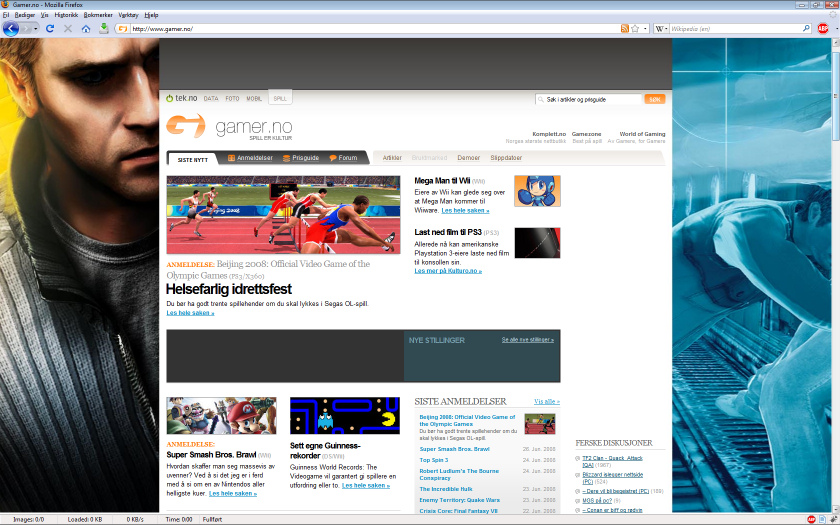Viewport: 840px width, 525px height.
Task: Bookmark this page with the star icon
Action: 635,29
